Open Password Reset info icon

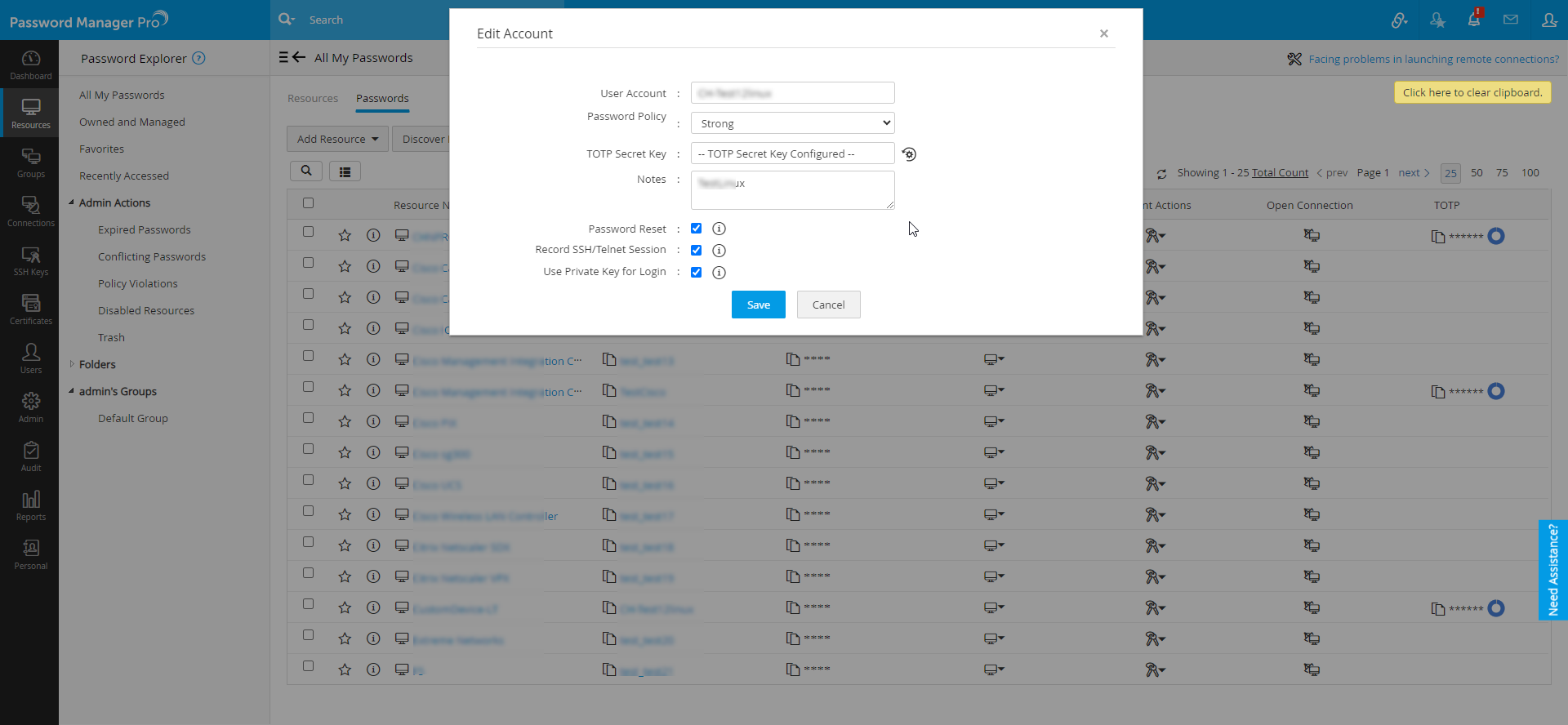pos(719,229)
